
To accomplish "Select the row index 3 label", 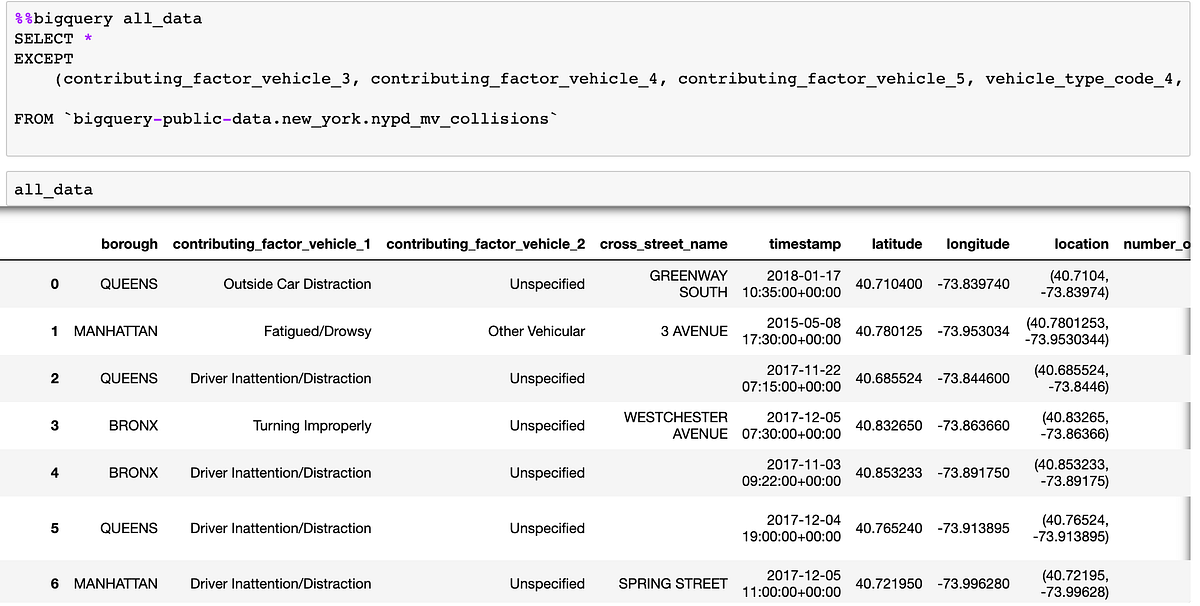I will click(55, 425).
